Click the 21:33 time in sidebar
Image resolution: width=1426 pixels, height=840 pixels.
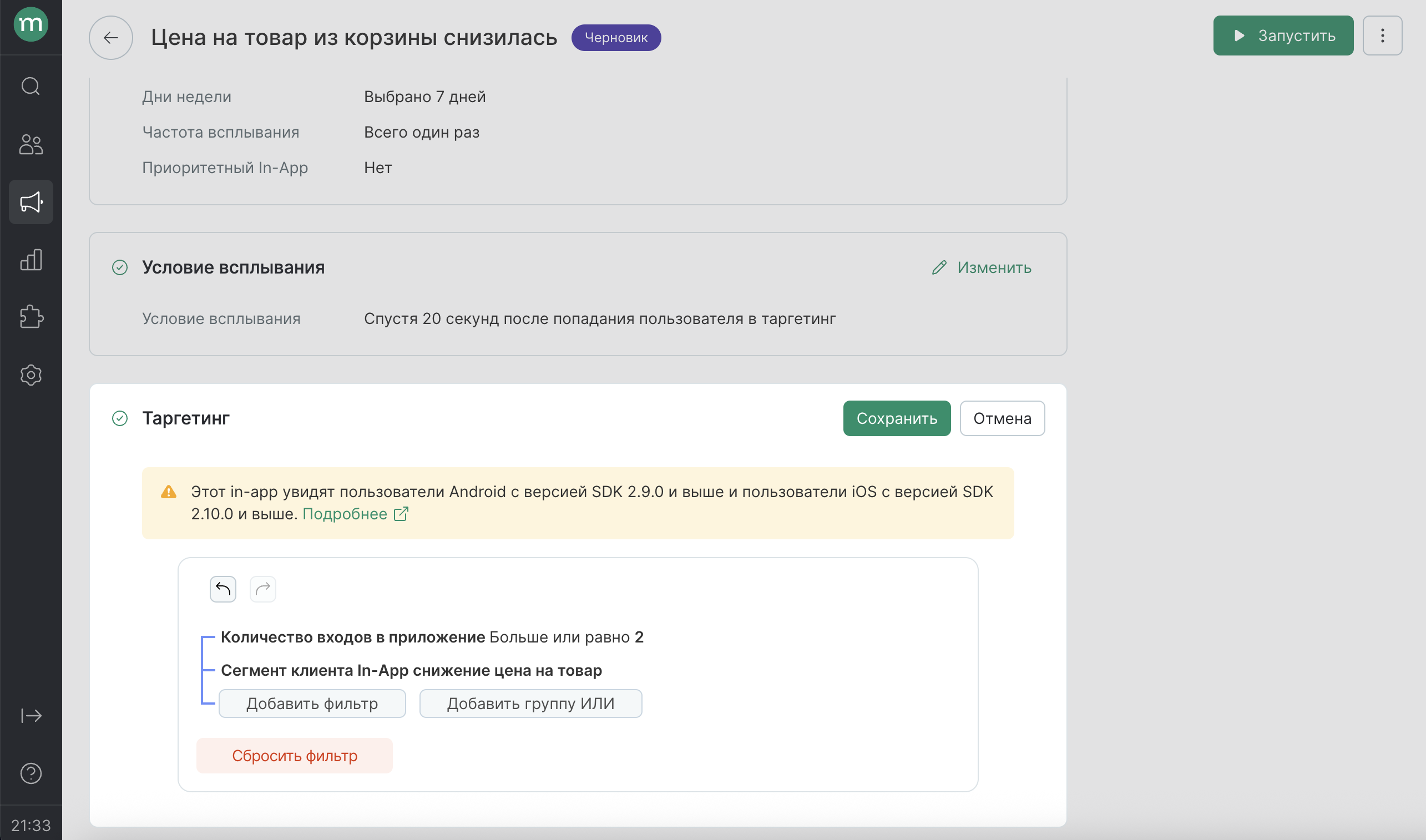tap(31, 825)
